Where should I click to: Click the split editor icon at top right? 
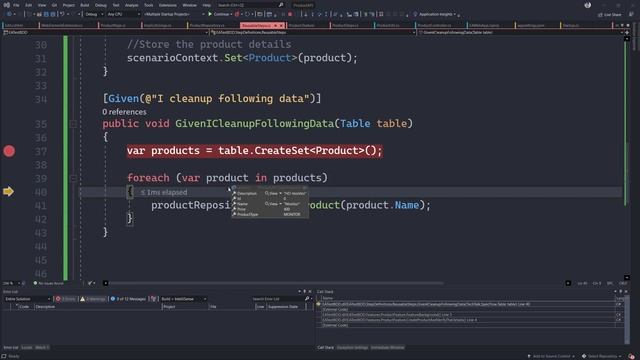click(627, 32)
